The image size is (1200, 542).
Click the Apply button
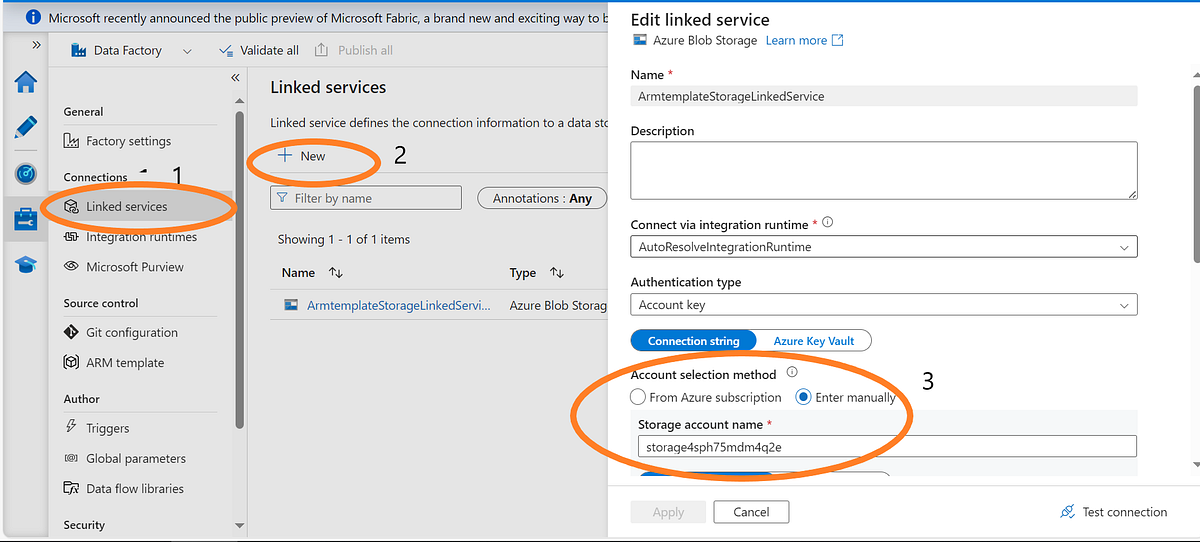pyautogui.click(x=668, y=512)
